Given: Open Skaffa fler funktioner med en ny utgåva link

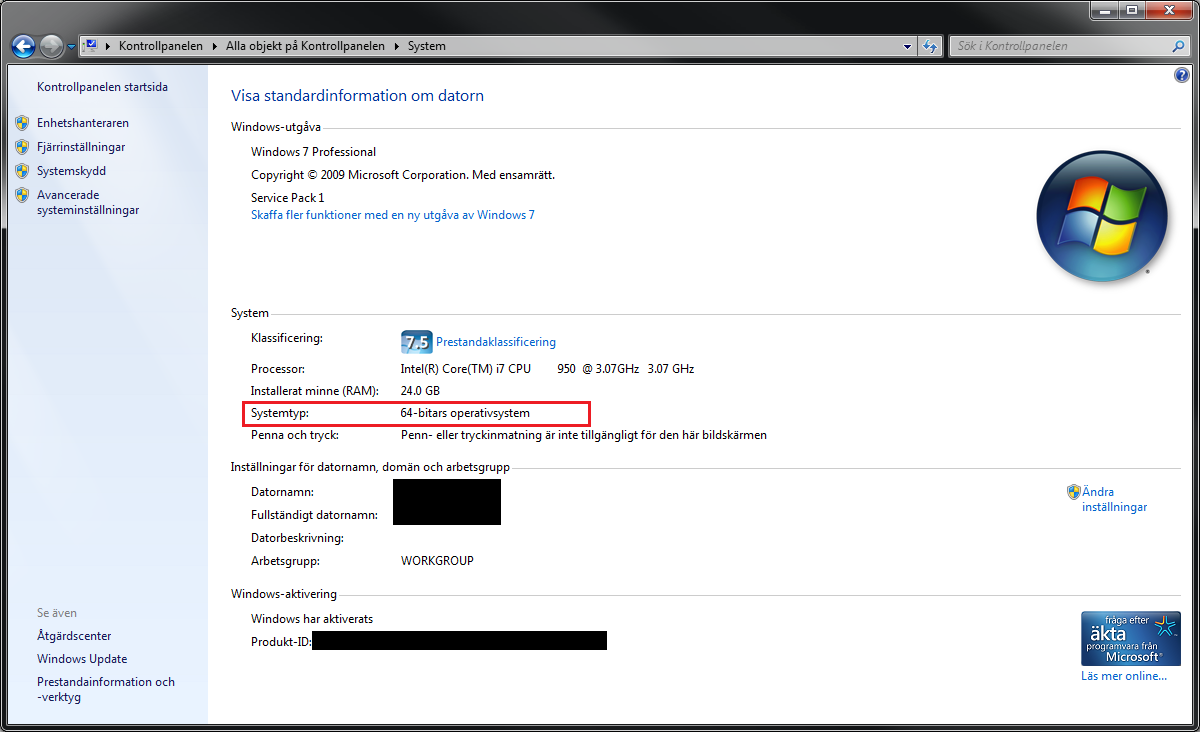Looking at the screenshot, I should click(393, 215).
